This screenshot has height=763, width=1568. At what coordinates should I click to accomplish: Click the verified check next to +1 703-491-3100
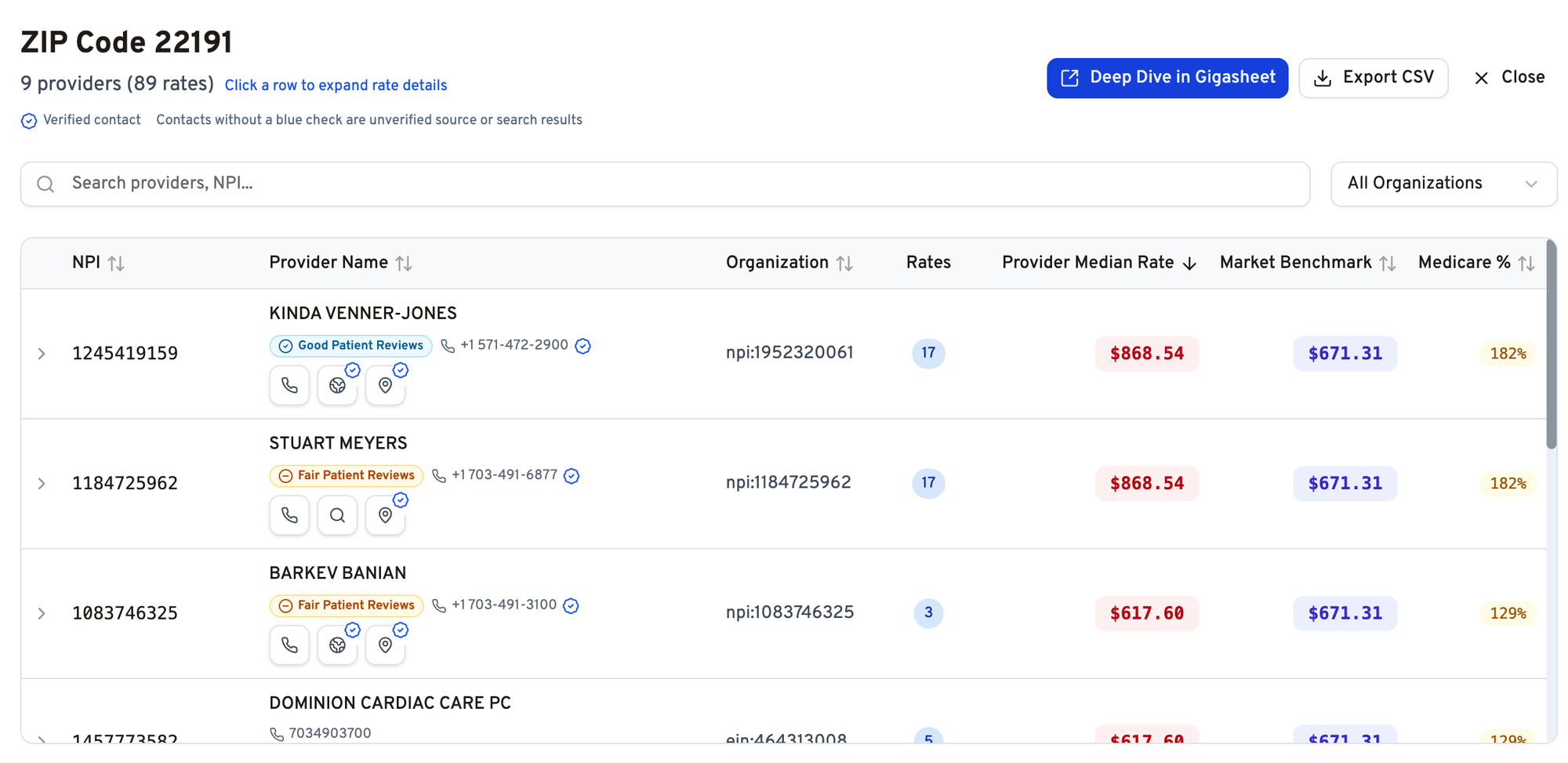pyautogui.click(x=571, y=605)
